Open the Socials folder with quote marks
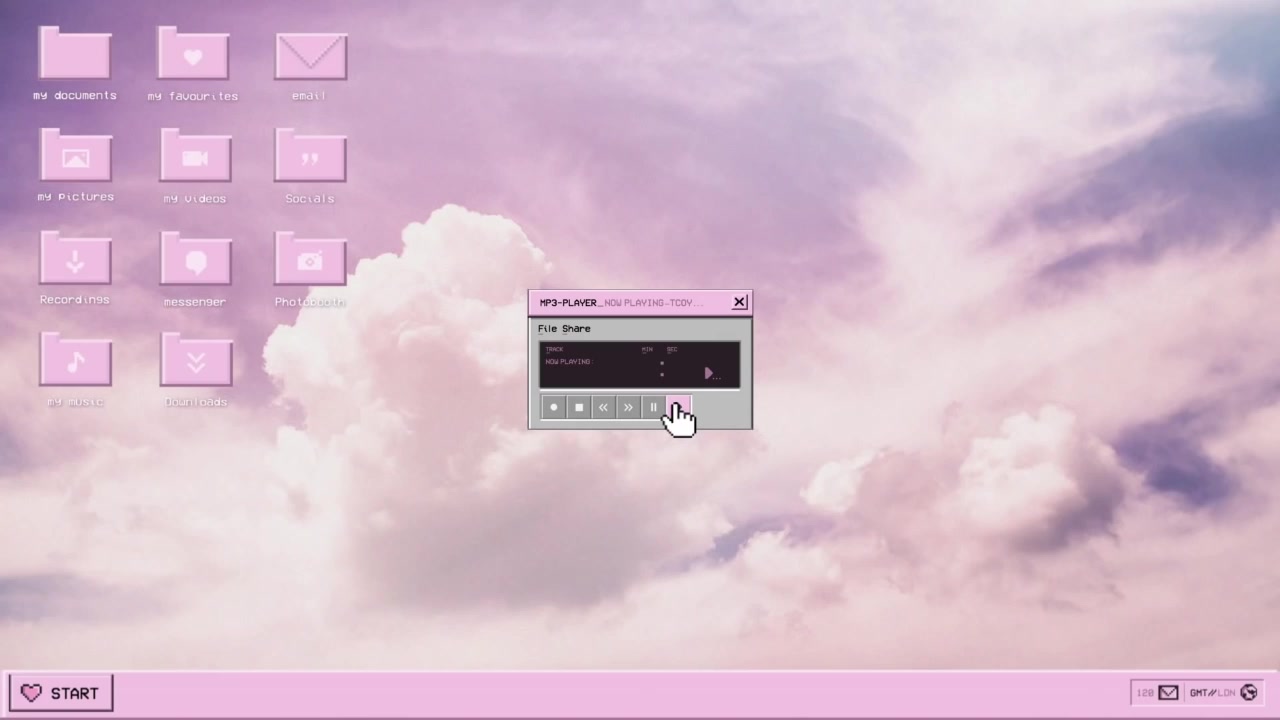This screenshot has width=1280, height=720. (x=310, y=157)
